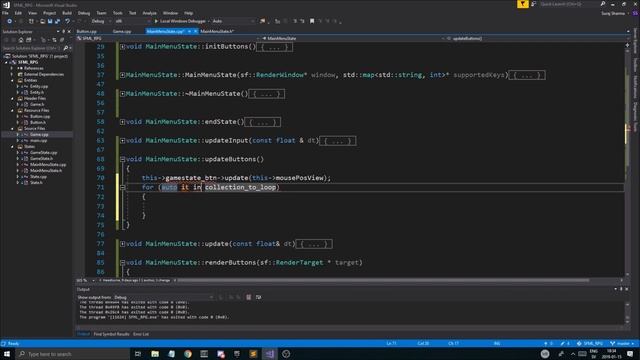This screenshot has width=640, height=360.
Task: Click the master git branch in status bar
Action: (x=622, y=344)
